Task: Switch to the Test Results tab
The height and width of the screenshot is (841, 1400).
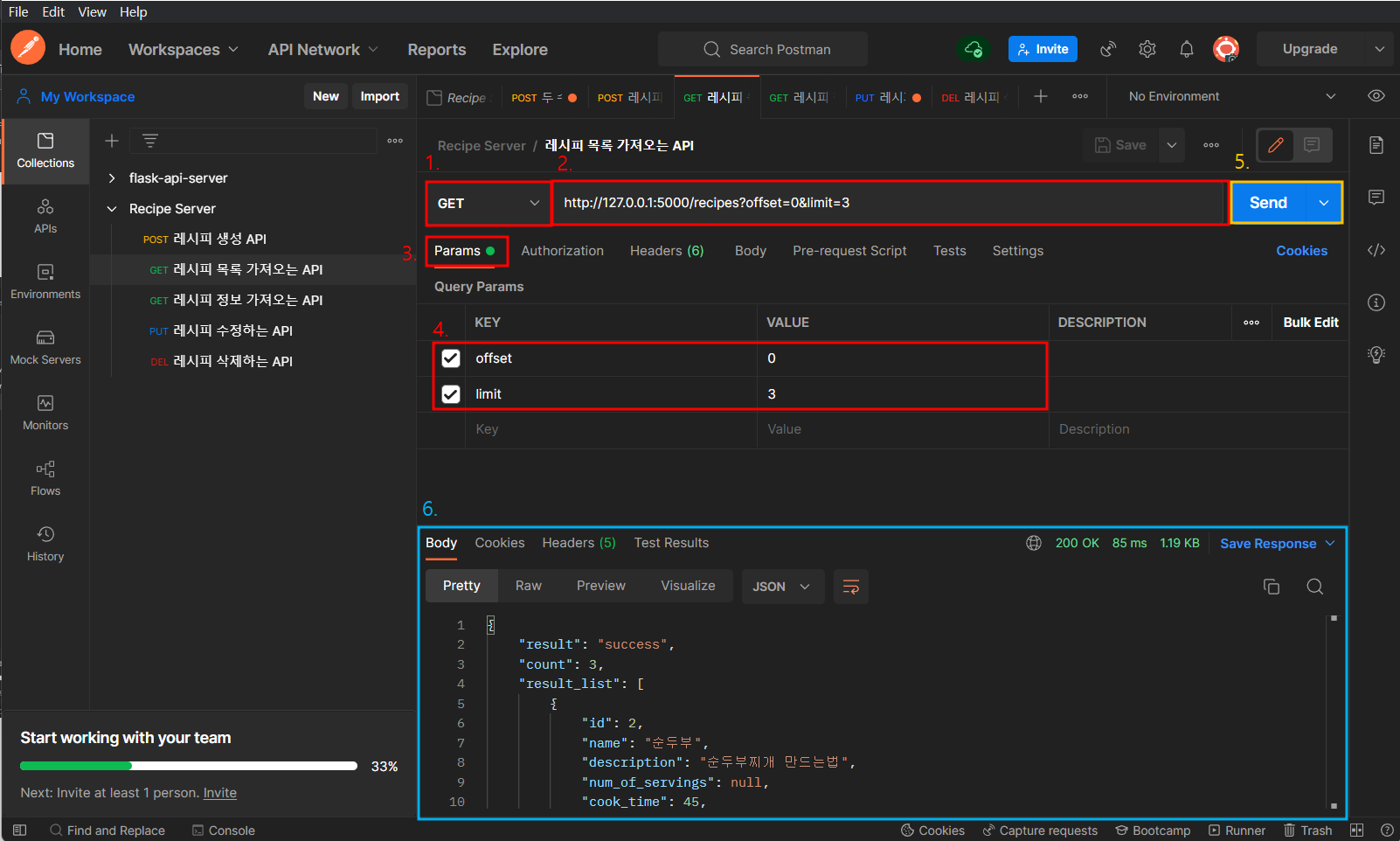Action: [x=671, y=543]
